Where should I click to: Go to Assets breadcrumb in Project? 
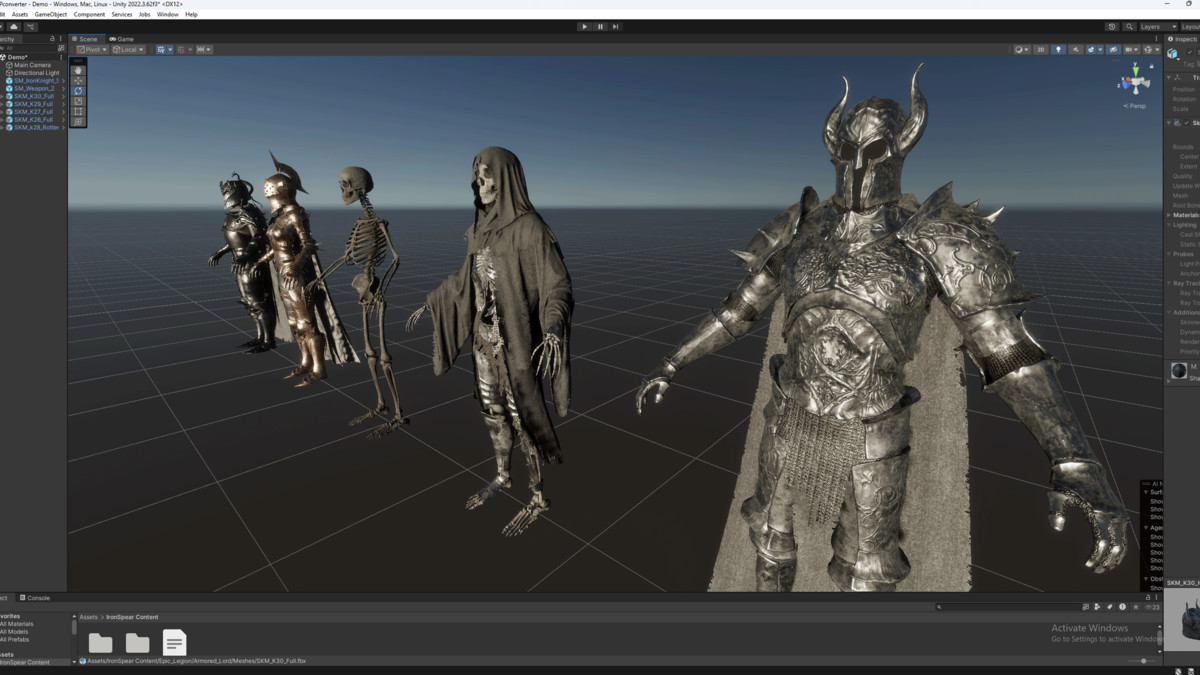(89, 617)
